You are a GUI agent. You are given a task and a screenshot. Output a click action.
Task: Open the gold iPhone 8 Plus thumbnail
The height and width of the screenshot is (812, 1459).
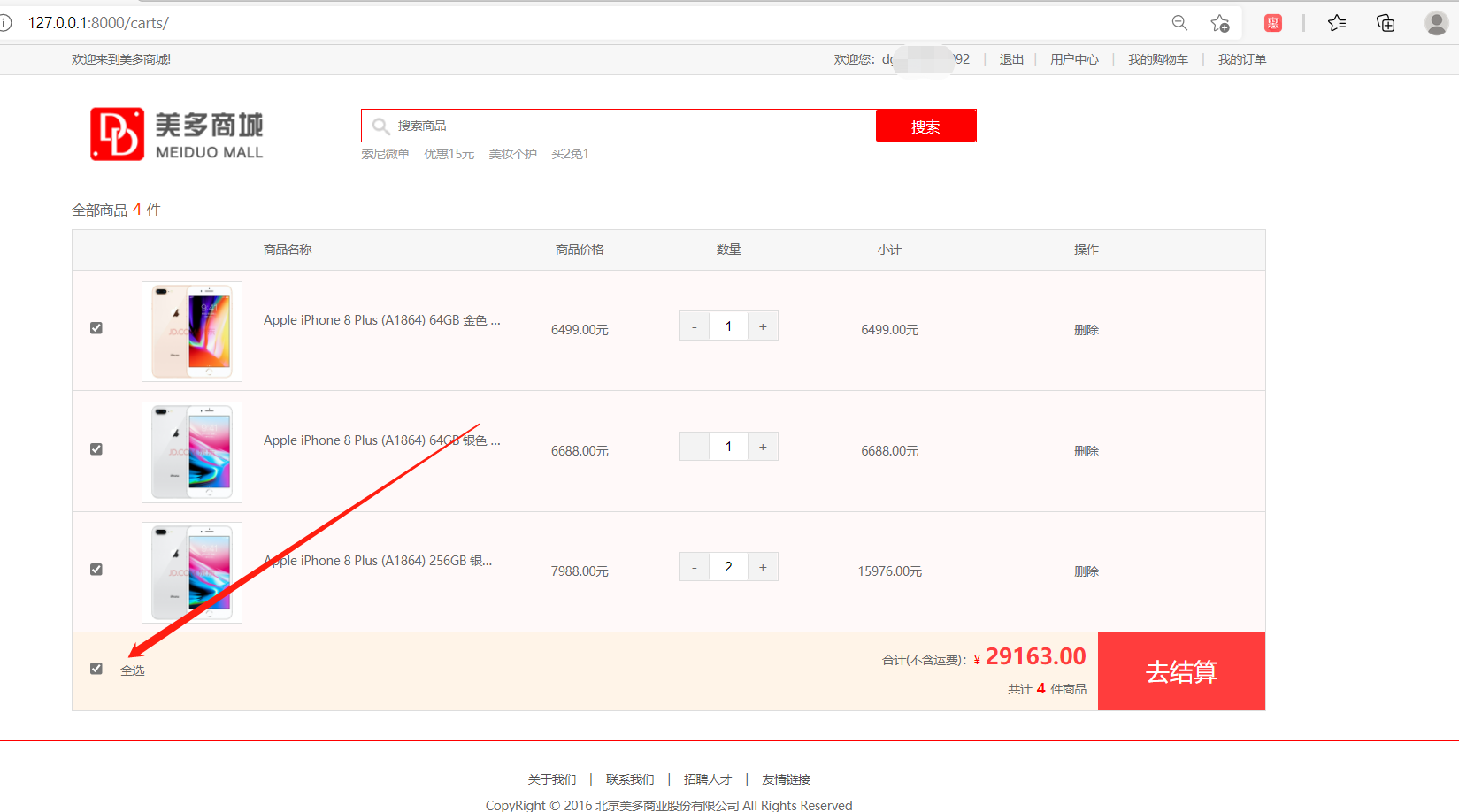192,332
